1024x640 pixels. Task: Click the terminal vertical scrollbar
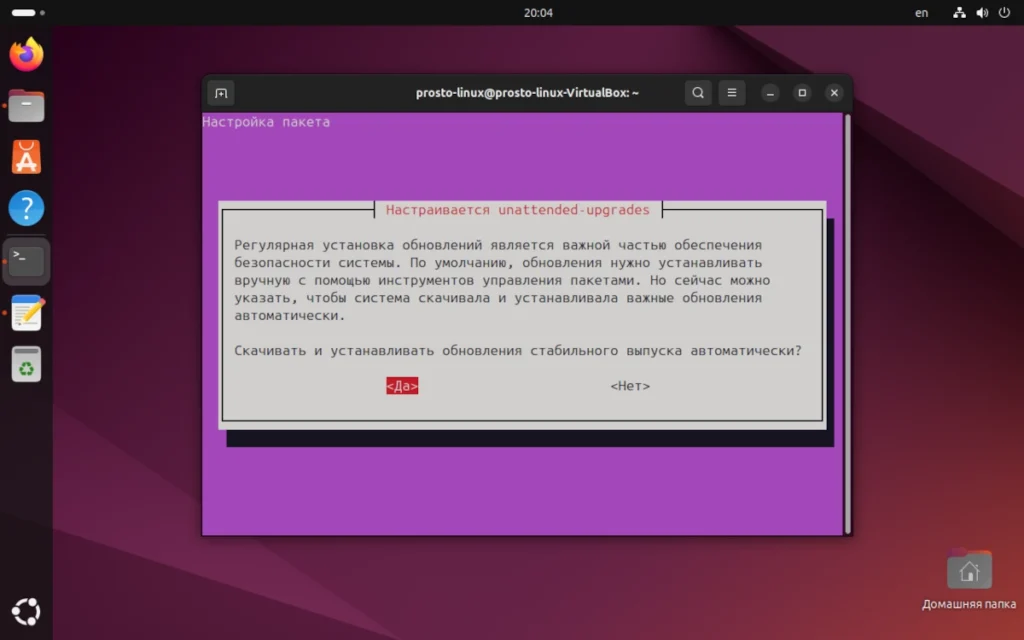[848, 323]
